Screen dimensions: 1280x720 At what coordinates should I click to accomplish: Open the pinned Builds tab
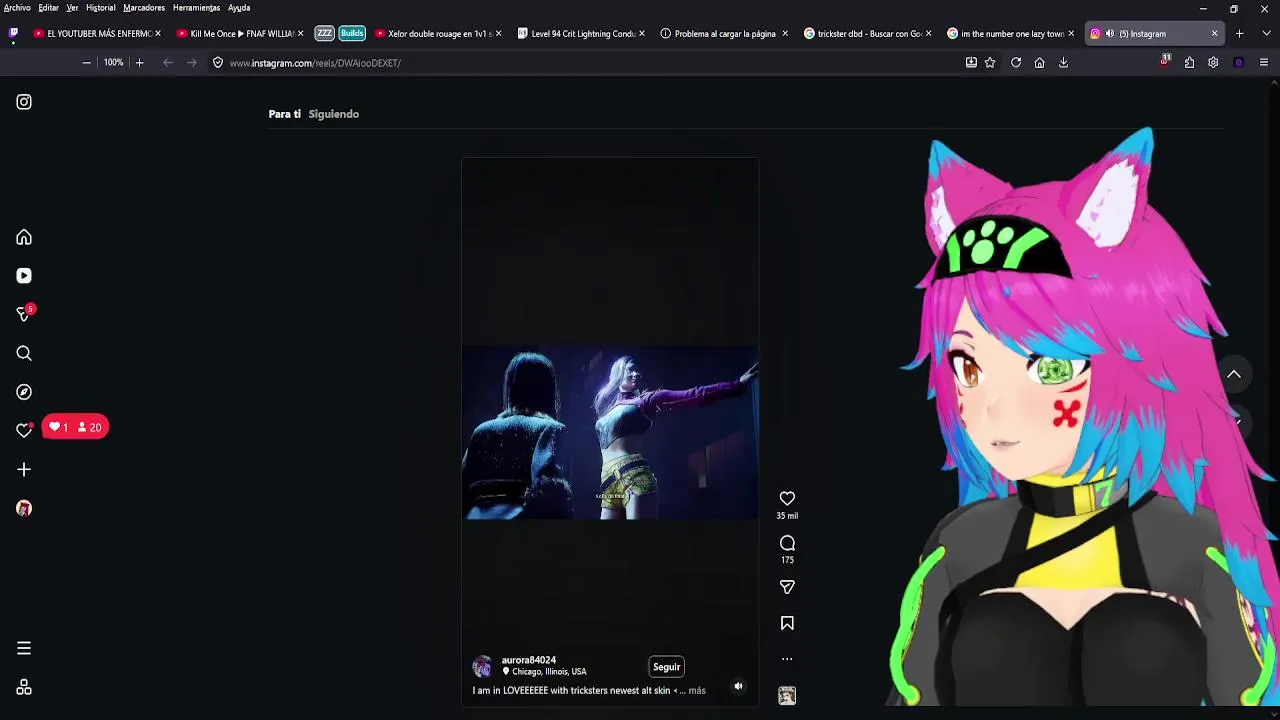[352, 33]
